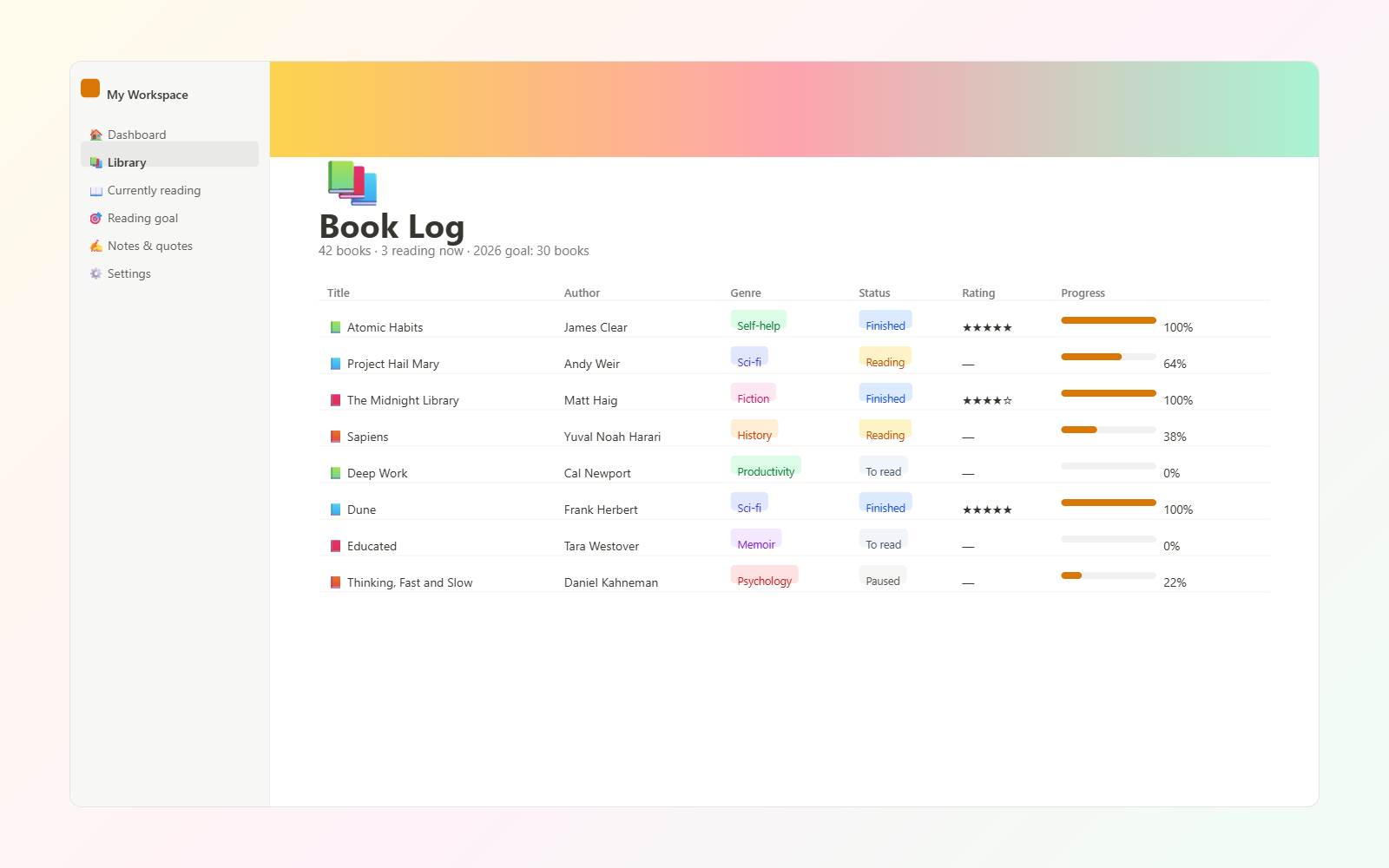Click the book icon for Thinking, Fast and Slow
The width and height of the screenshot is (1389, 868).
click(335, 582)
